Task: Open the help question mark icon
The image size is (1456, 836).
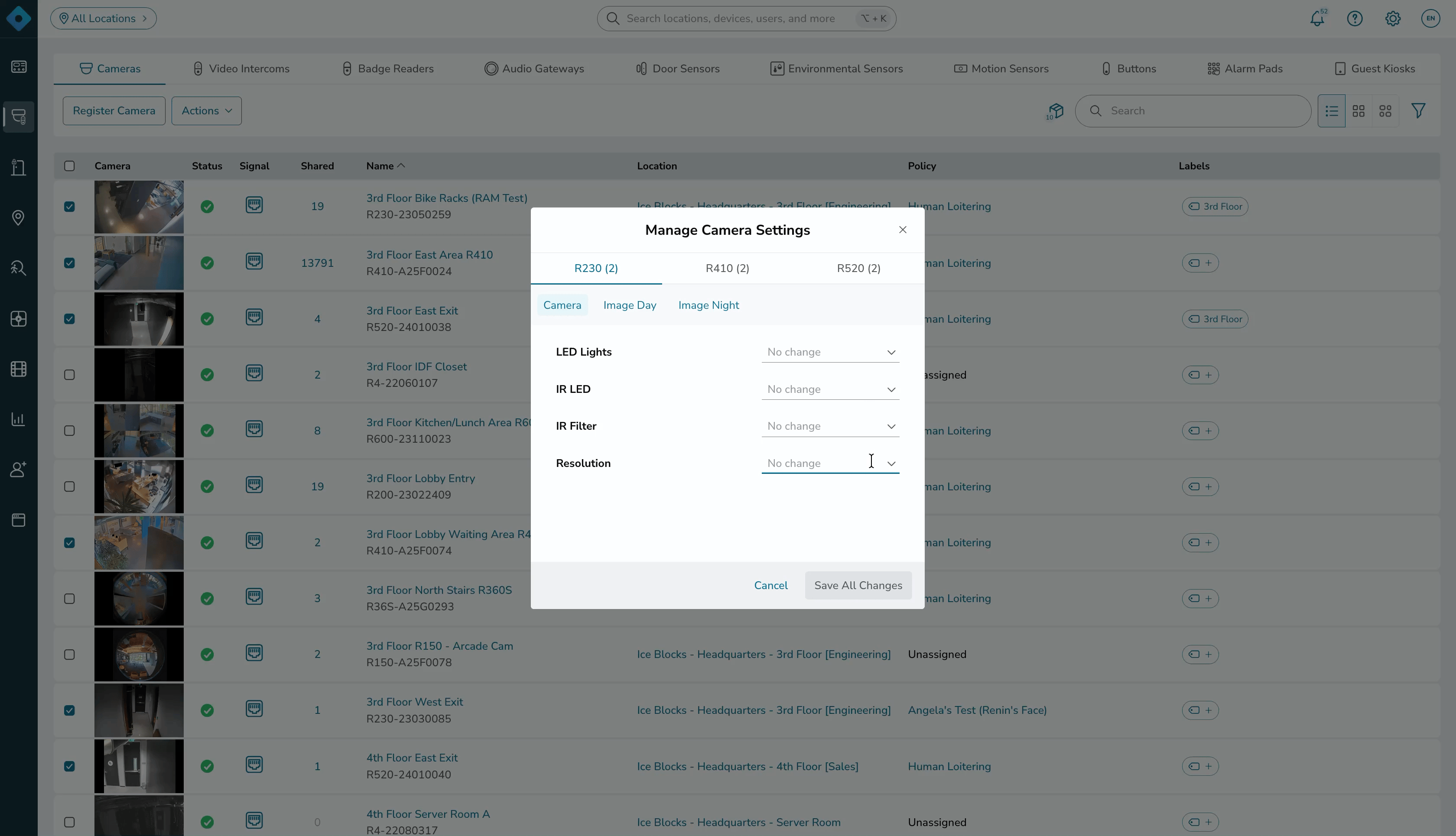Action: pyautogui.click(x=1355, y=18)
